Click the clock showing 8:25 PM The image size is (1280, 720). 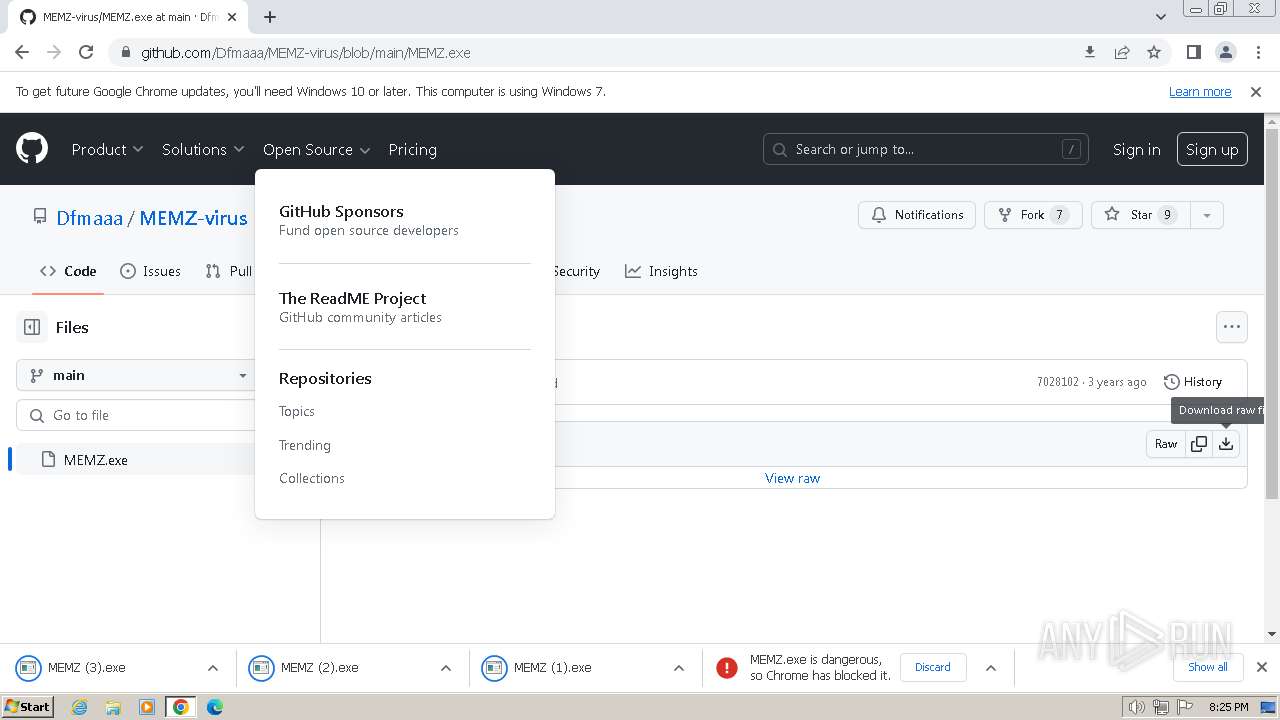pos(1228,707)
